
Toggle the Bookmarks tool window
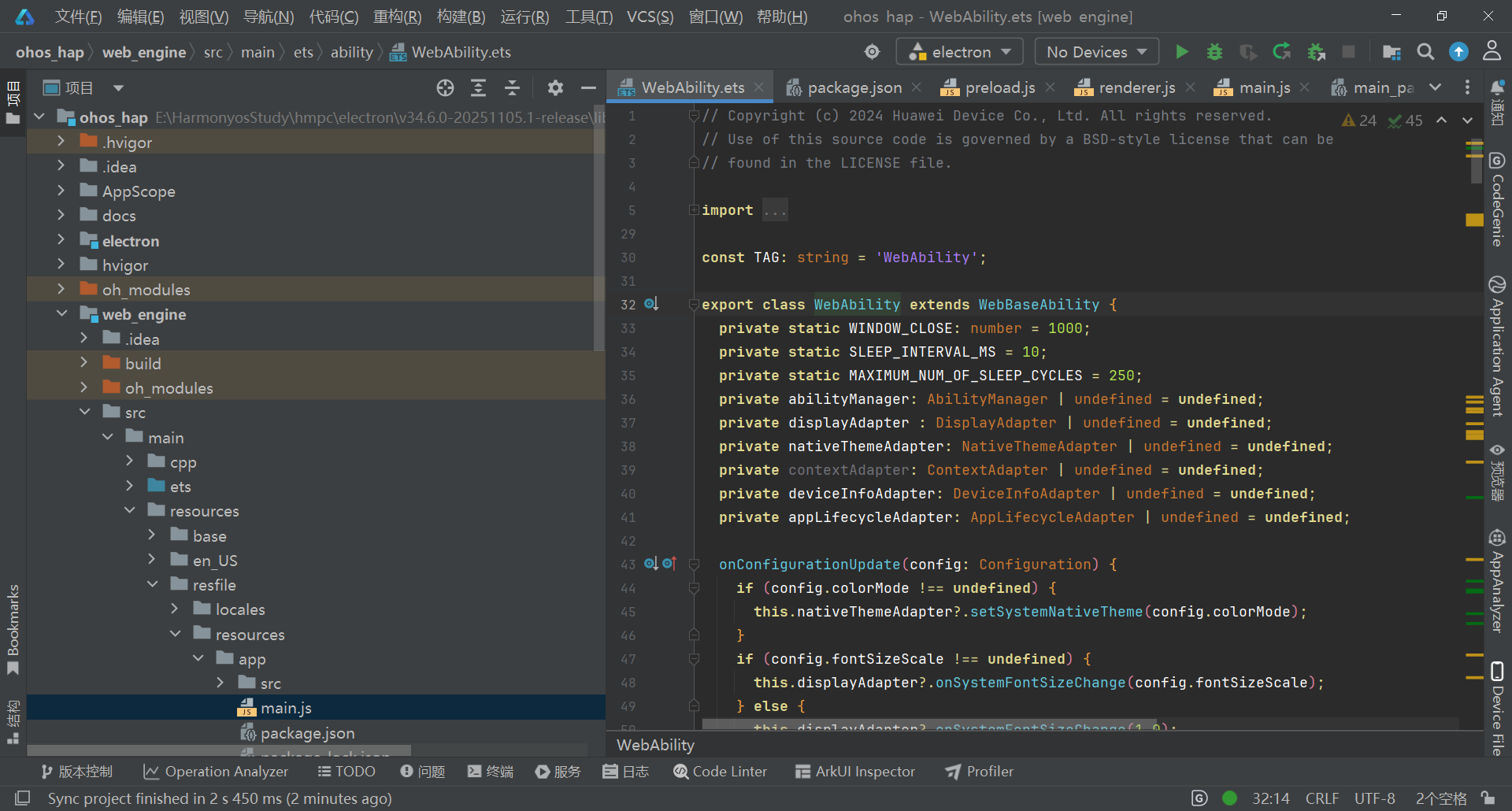[x=13, y=630]
